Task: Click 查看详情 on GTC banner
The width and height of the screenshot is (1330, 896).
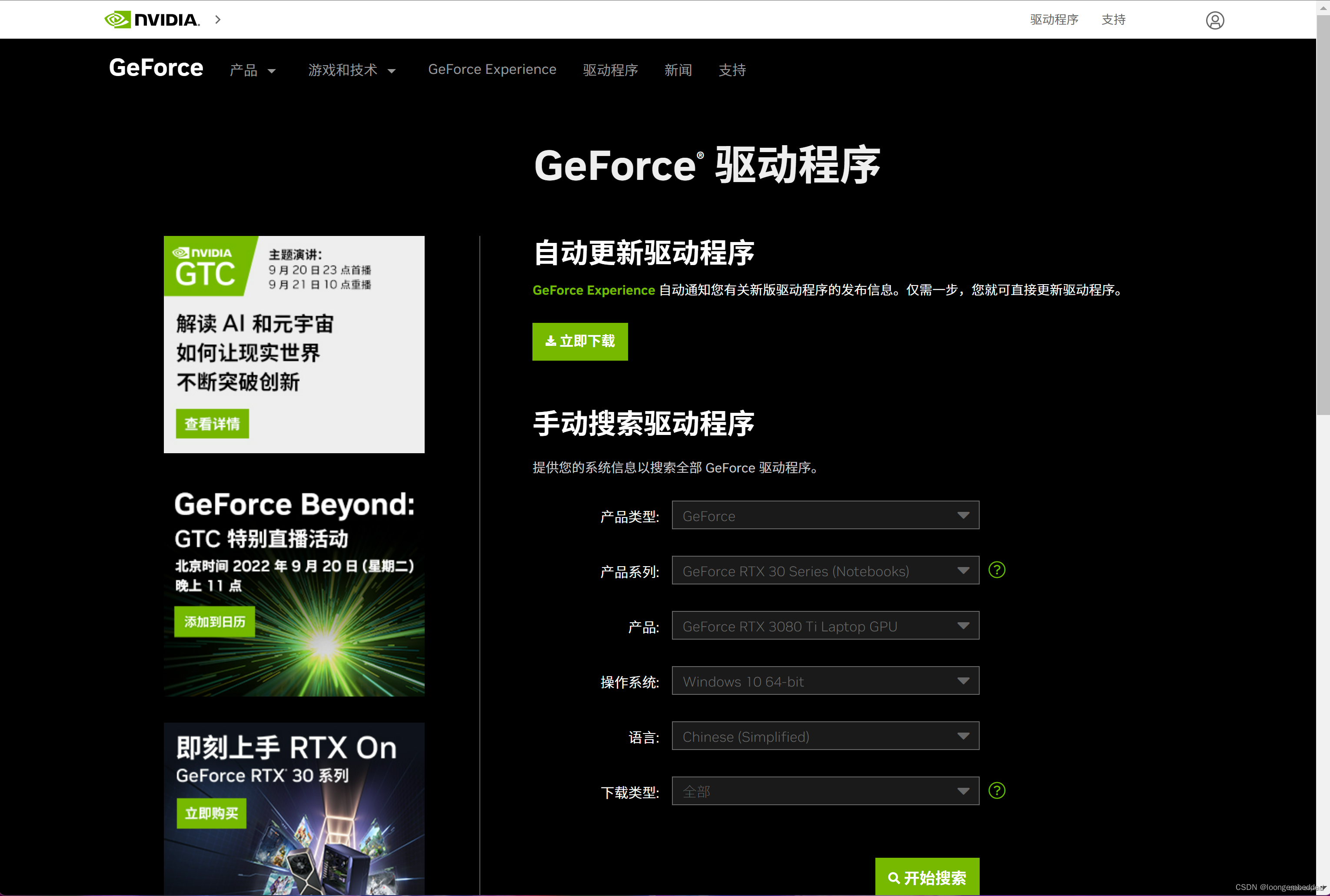Action: pos(212,423)
